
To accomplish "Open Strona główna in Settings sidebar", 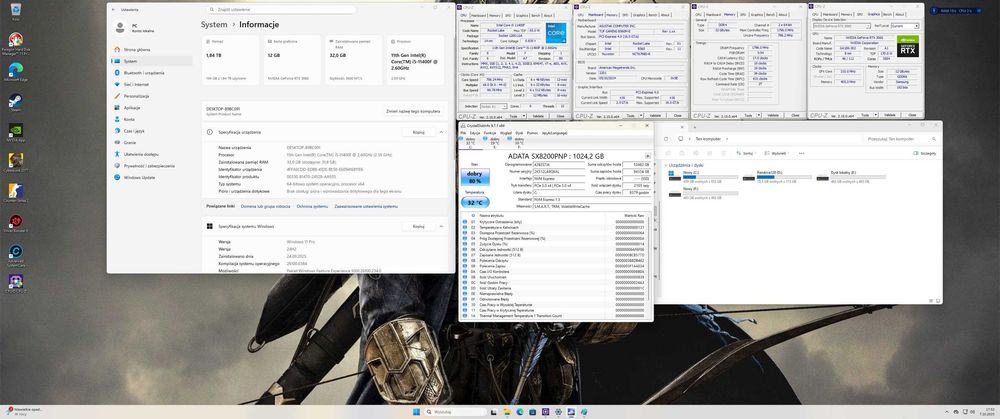I will [x=152, y=49].
